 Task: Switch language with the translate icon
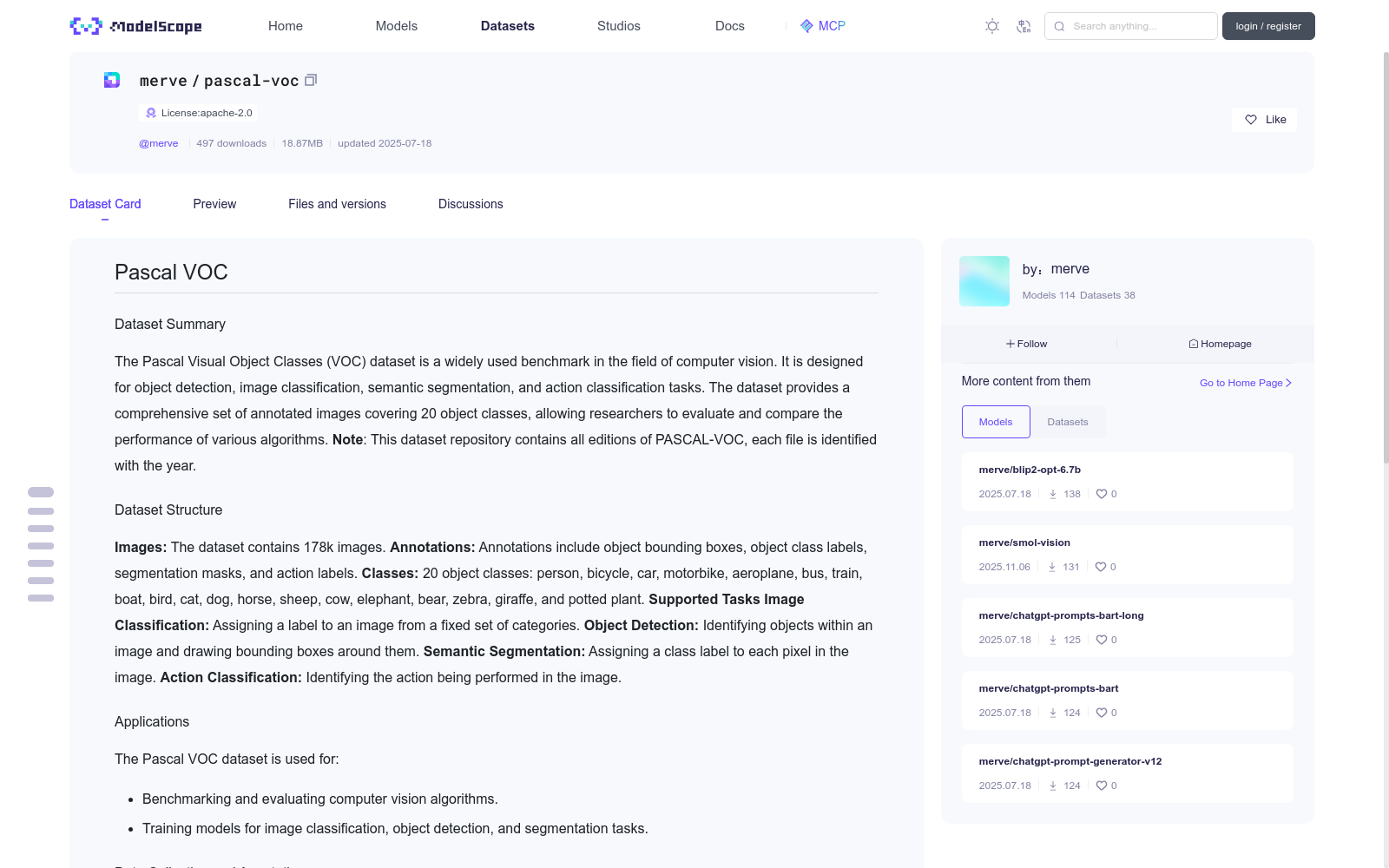(1024, 26)
